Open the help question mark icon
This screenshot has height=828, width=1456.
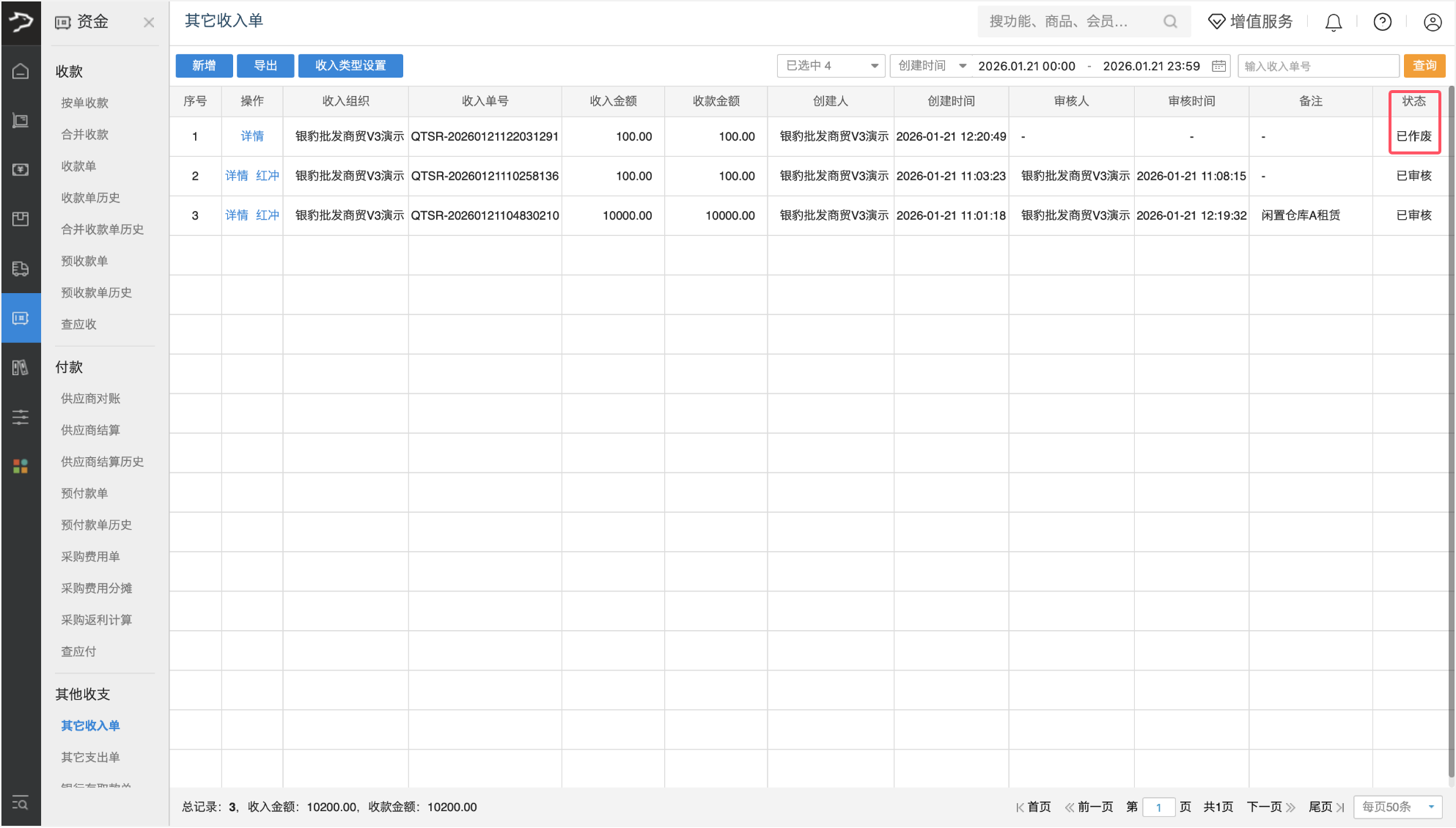coord(1382,22)
